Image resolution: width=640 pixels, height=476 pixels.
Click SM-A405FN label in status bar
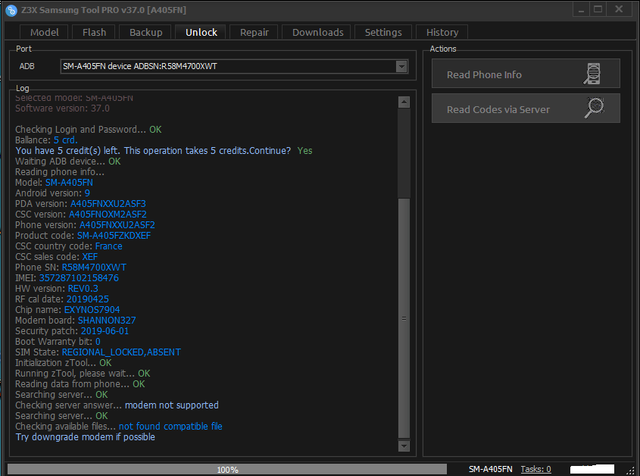[x=490, y=469]
